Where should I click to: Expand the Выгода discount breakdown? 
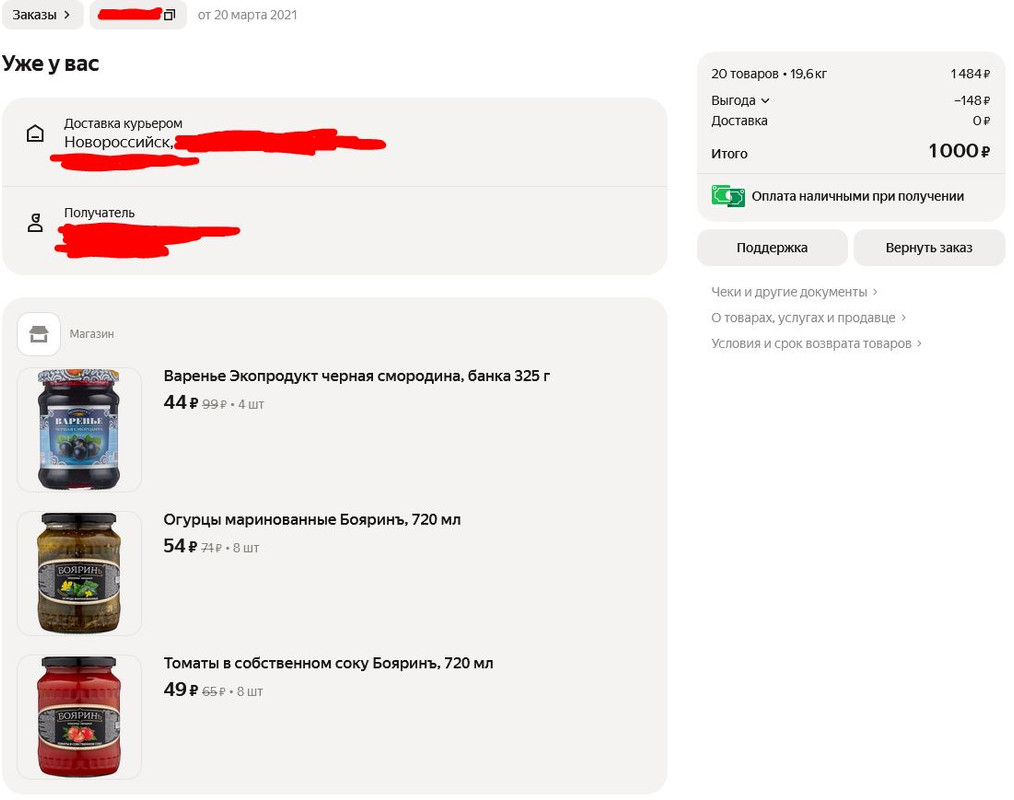(x=740, y=100)
